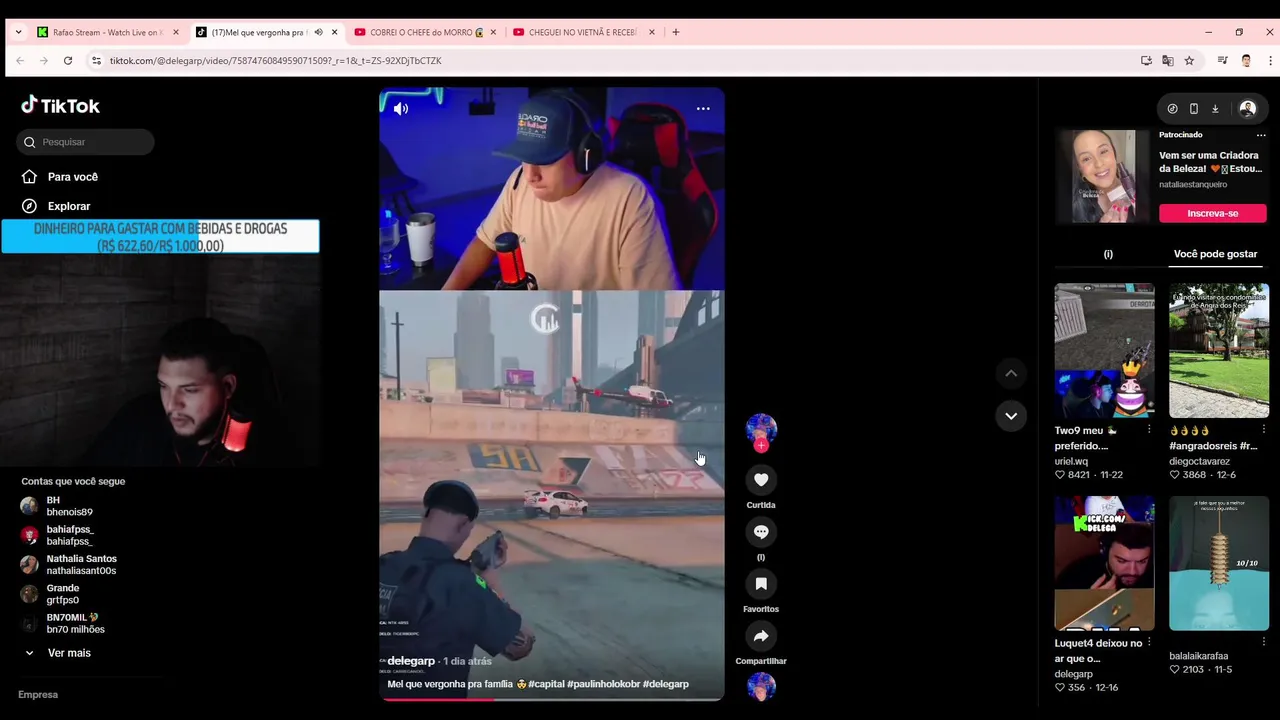Open new tab with plus button
This screenshot has height=720, width=1280.
(x=676, y=32)
